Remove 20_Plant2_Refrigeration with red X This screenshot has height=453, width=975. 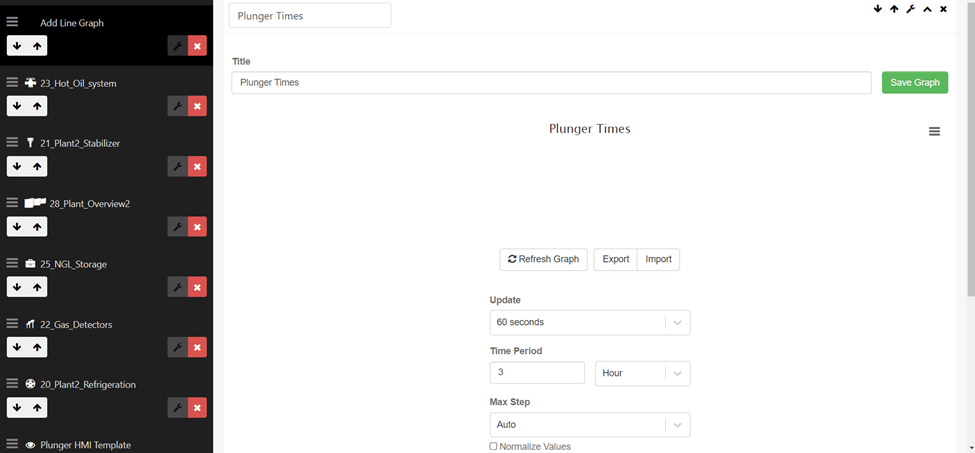click(197, 408)
